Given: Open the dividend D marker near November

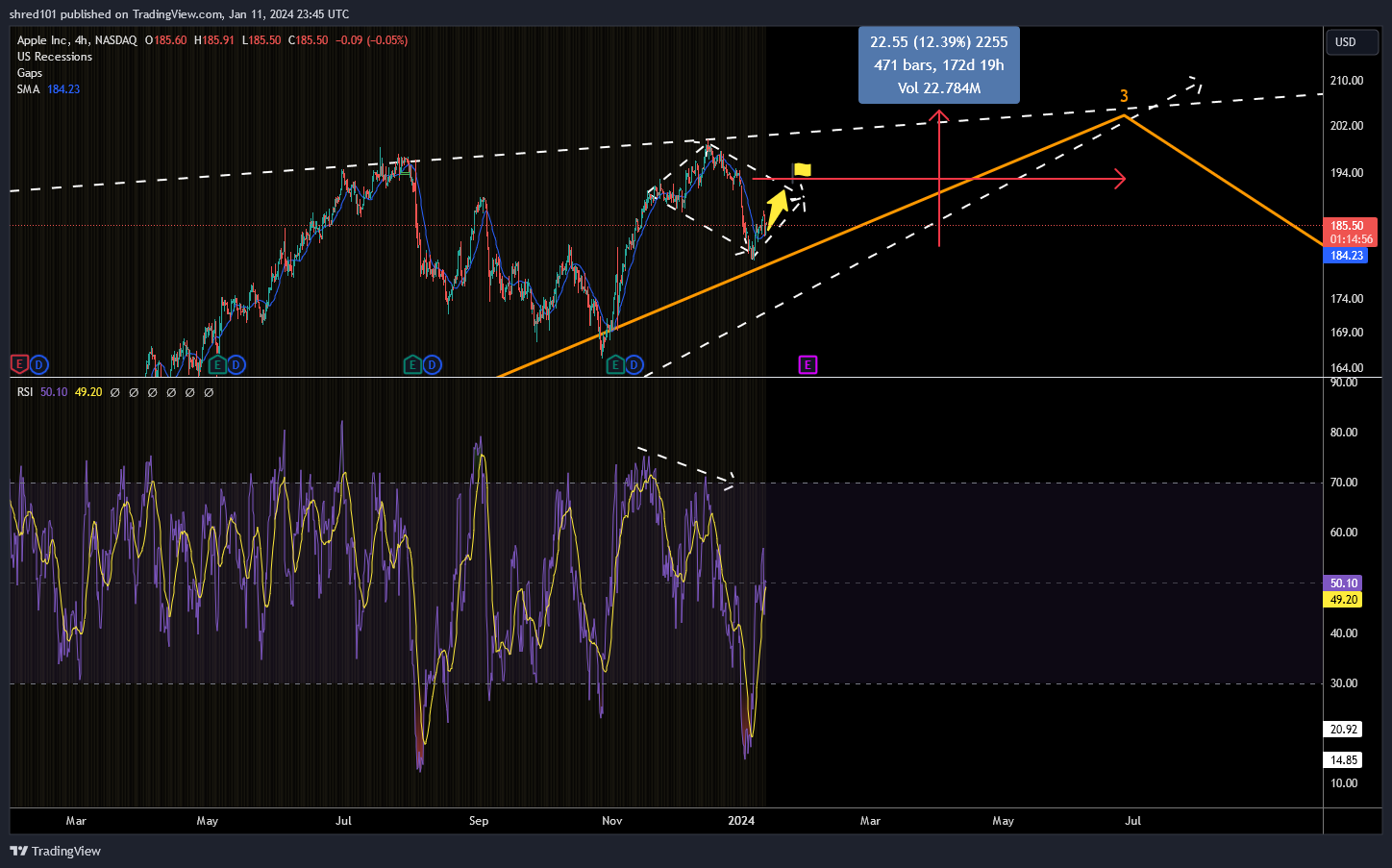Looking at the screenshot, I should tap(634, 364).
